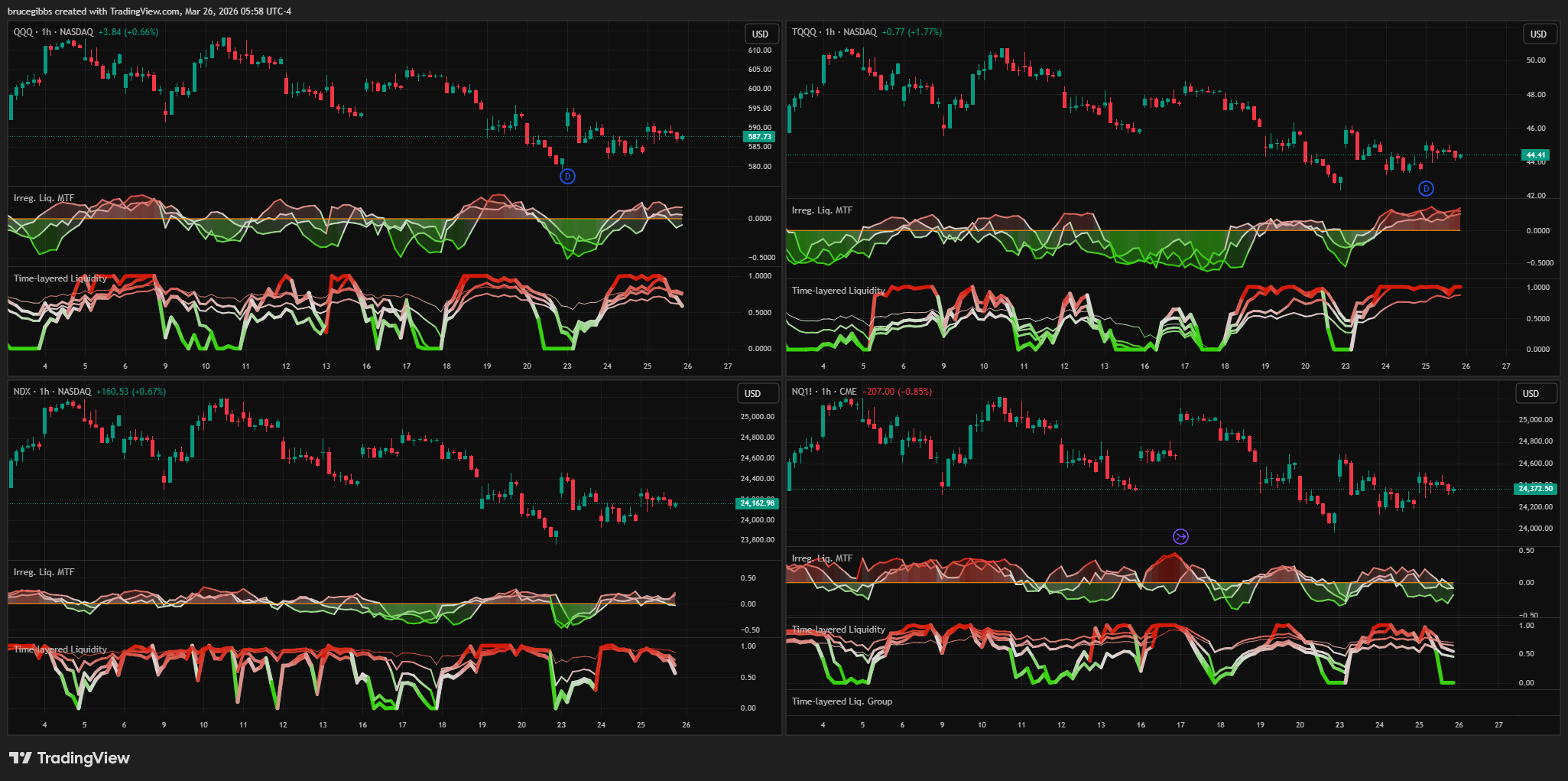1568x781 pixels.
Task: Click the dividend marker on the TQQQ chart
Action: [1426, 189]
